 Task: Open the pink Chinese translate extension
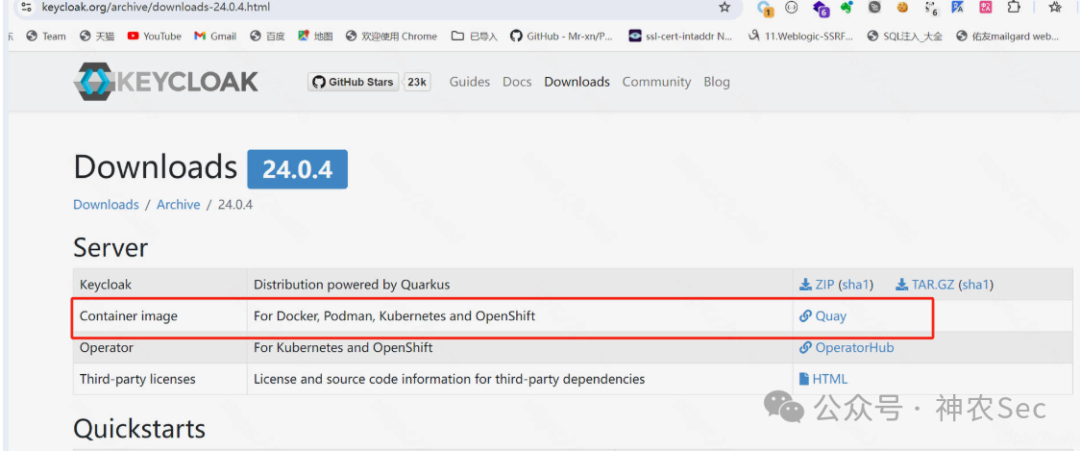coord(986,7)
